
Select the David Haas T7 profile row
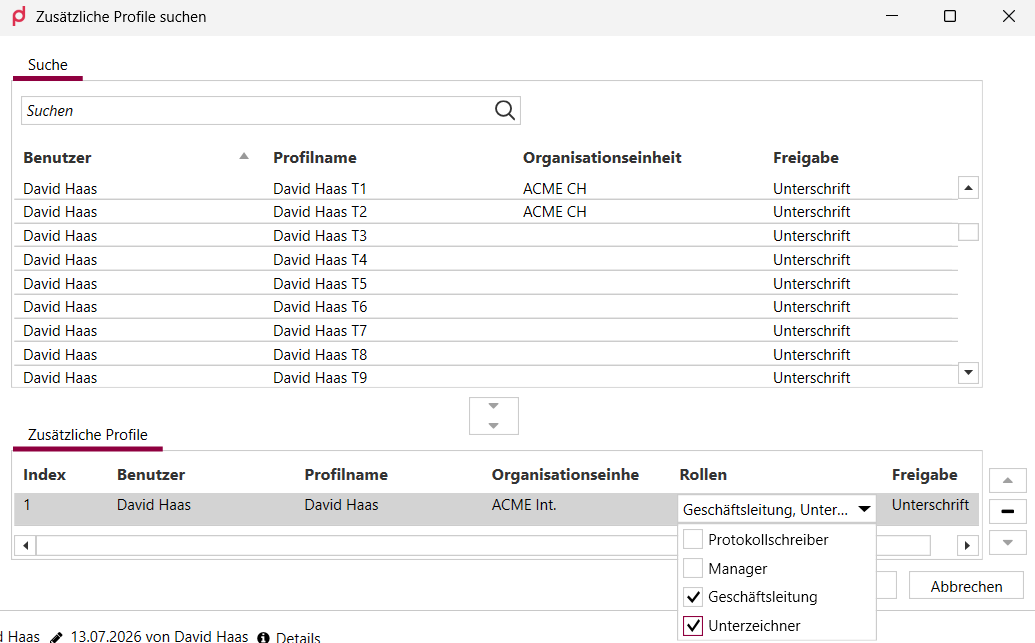click(486, 331)
